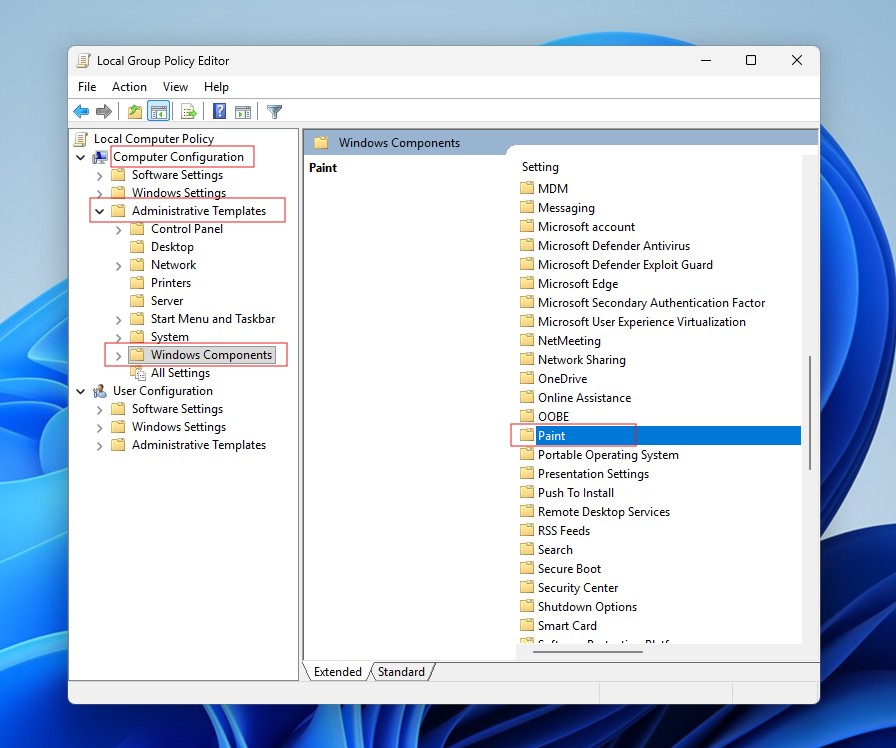
Task: Open the Action menu
Action: (129, 86)
